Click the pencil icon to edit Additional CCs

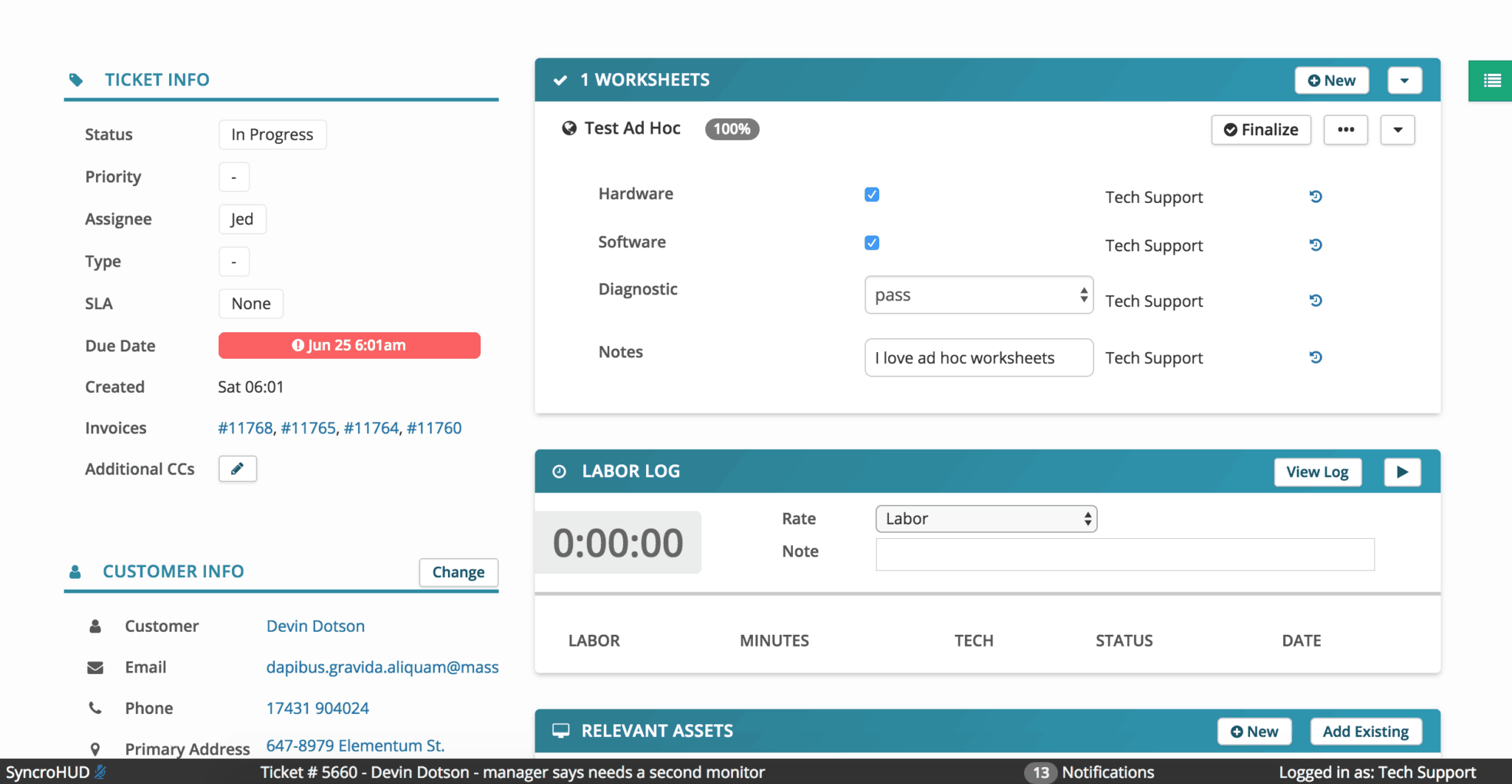tap(237, 469)
